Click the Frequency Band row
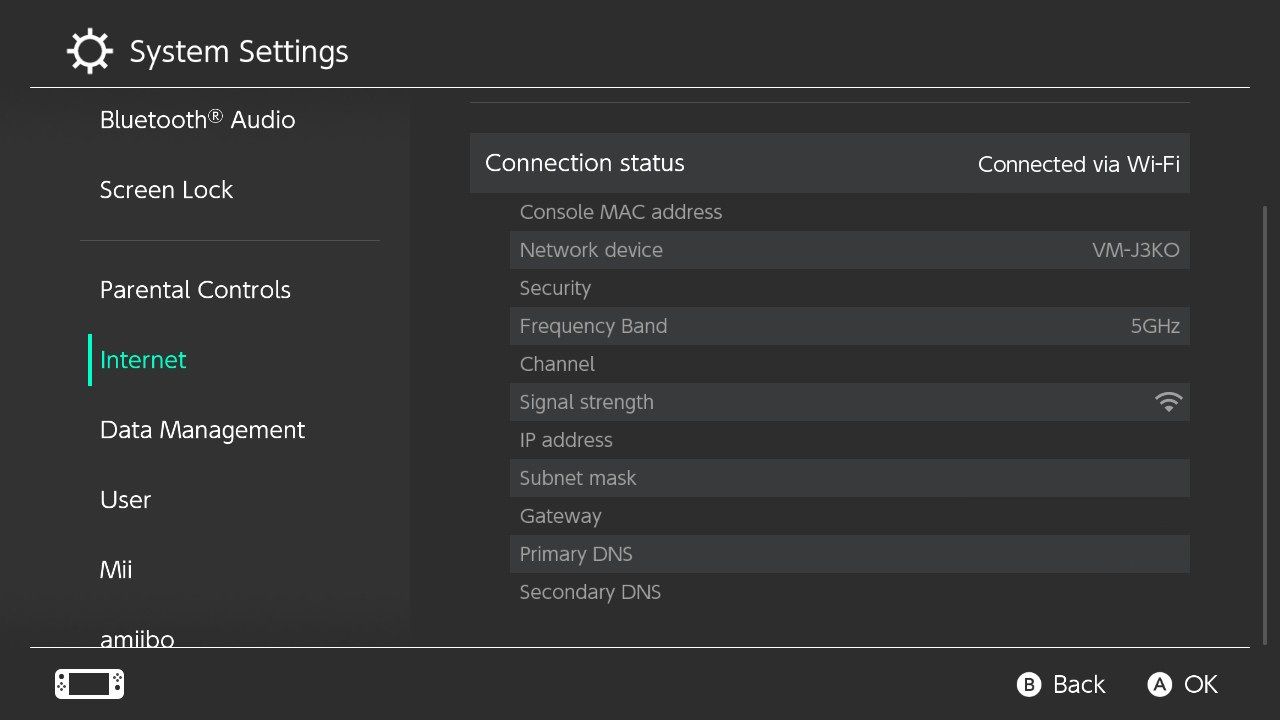 [849, 326]
